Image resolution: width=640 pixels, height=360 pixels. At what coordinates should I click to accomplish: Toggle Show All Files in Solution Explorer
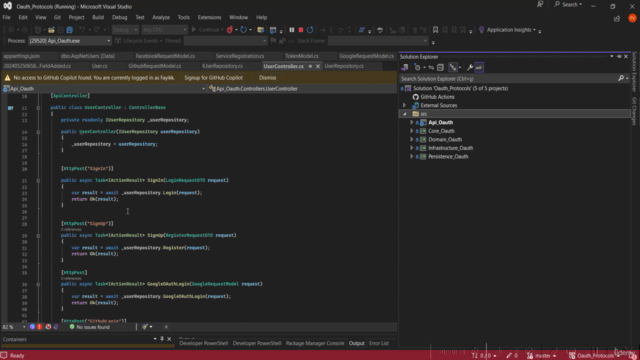pyautogui.click(x=453, y=67)
